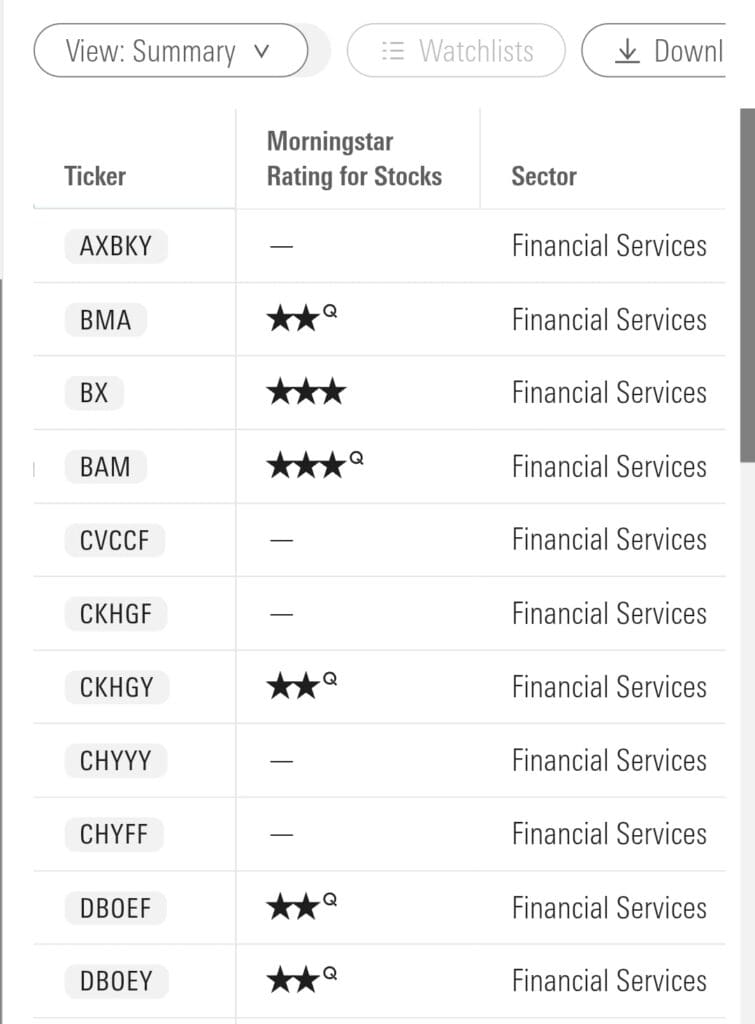Click the vertical scrollbar thumb

tap(747, 285)
